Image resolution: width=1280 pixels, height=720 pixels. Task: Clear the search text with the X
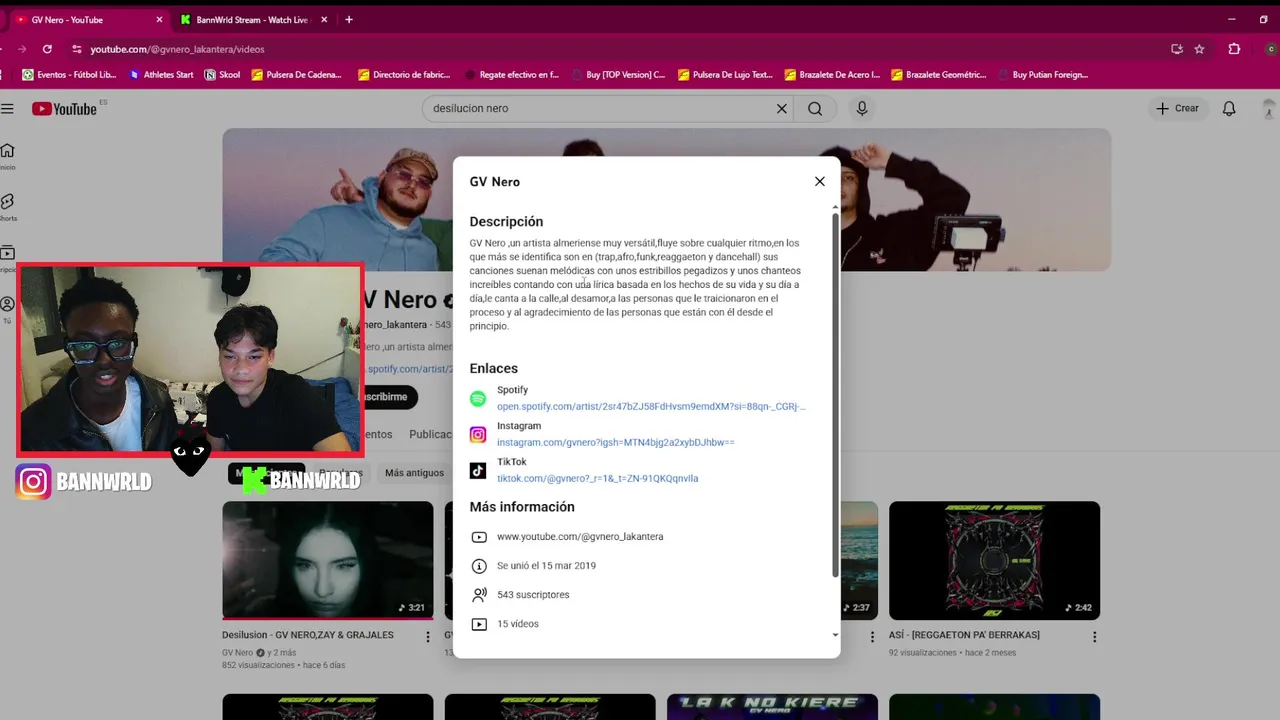click(782, 108)
